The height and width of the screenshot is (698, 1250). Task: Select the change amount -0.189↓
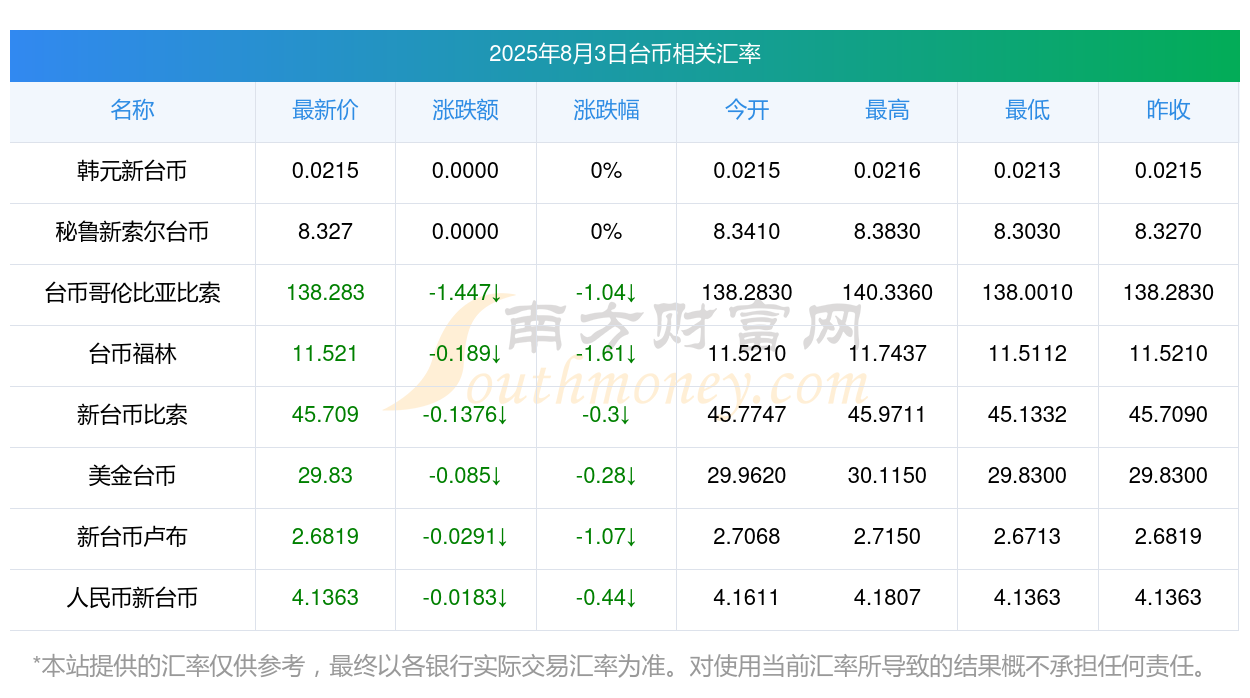pyautogui.click(x=465, y=354)
